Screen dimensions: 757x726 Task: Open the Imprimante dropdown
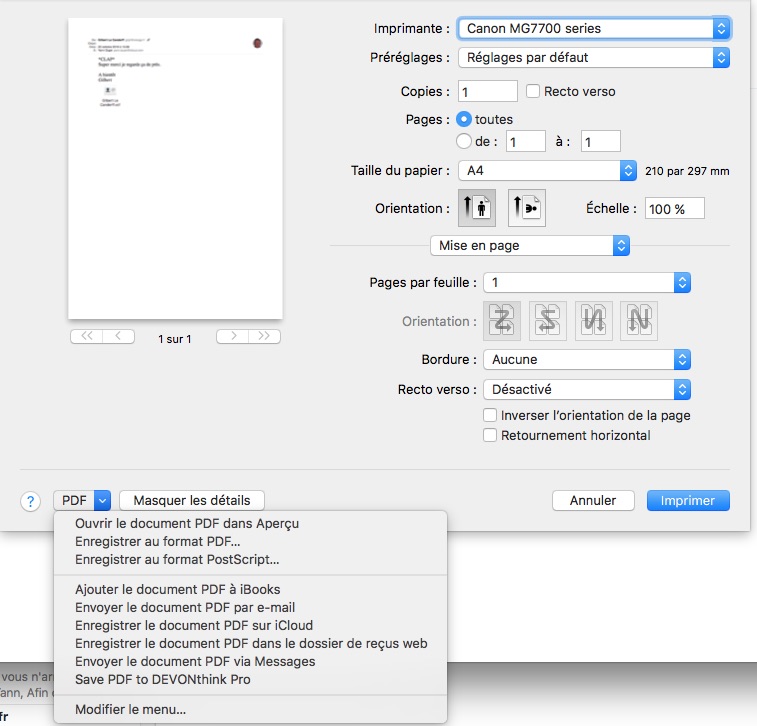point(593,29)
